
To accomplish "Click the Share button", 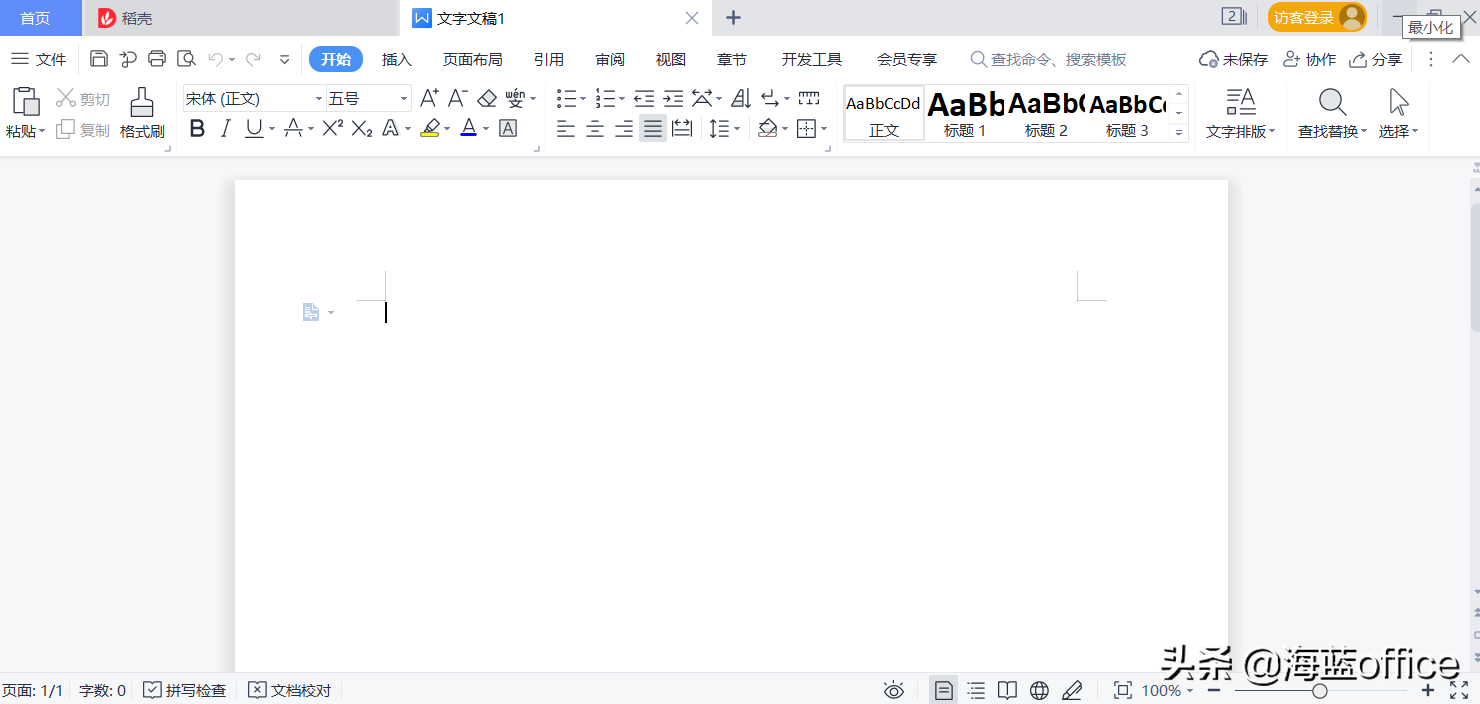I will click(x=1376, y=59).
